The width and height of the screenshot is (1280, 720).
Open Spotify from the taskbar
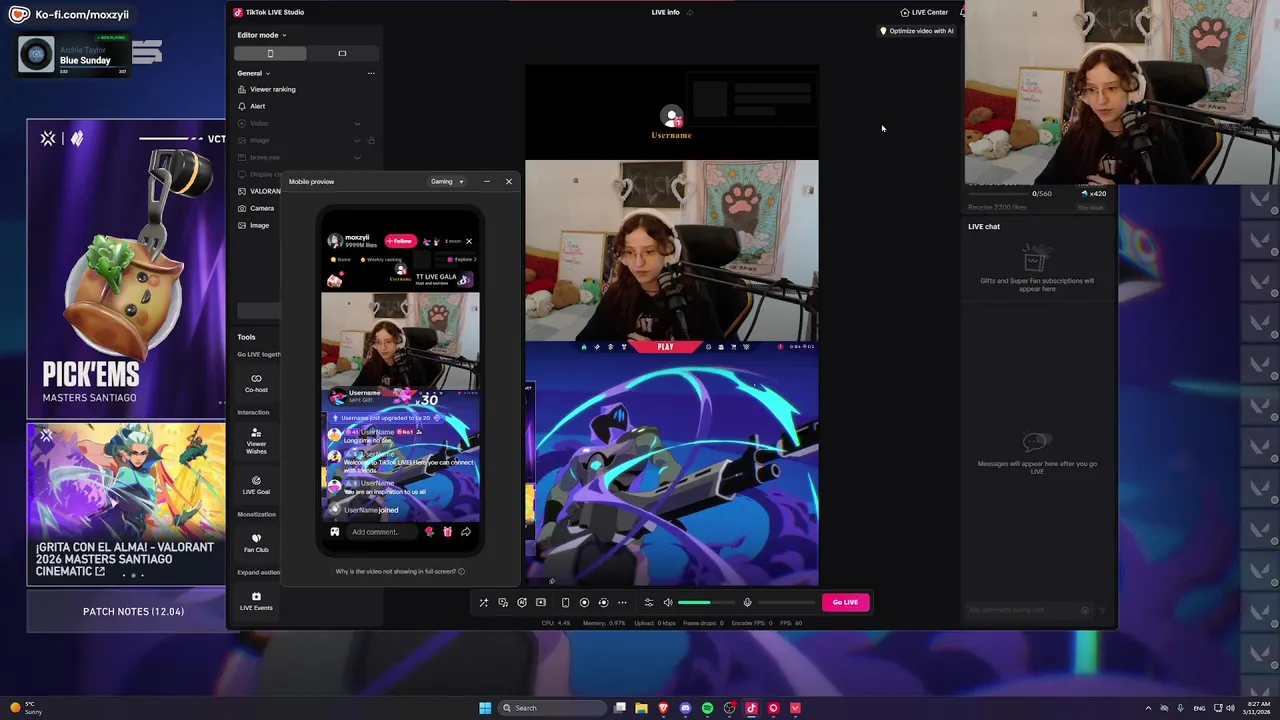[707, 708]
